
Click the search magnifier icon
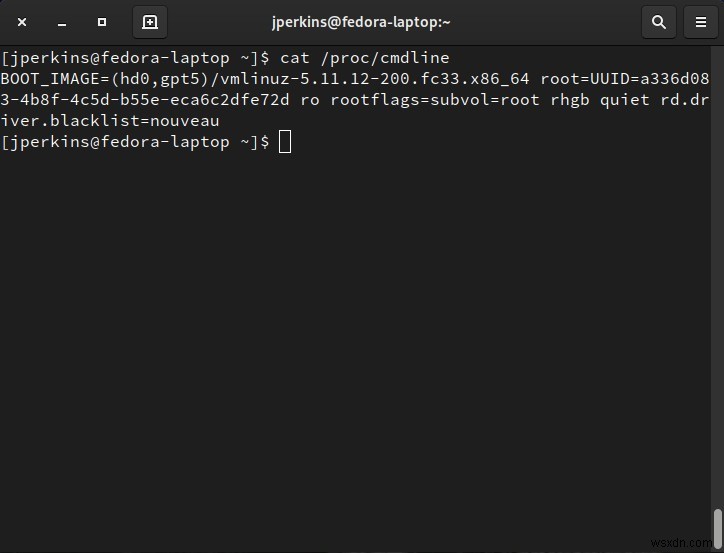(658, 21)
